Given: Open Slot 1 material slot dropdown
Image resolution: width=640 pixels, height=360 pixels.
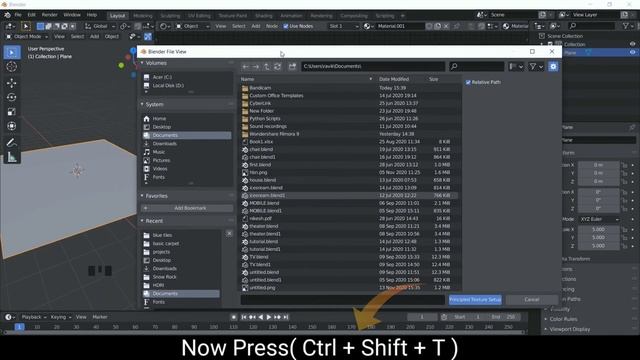Looking at the screenshot, I should (344, 26).
